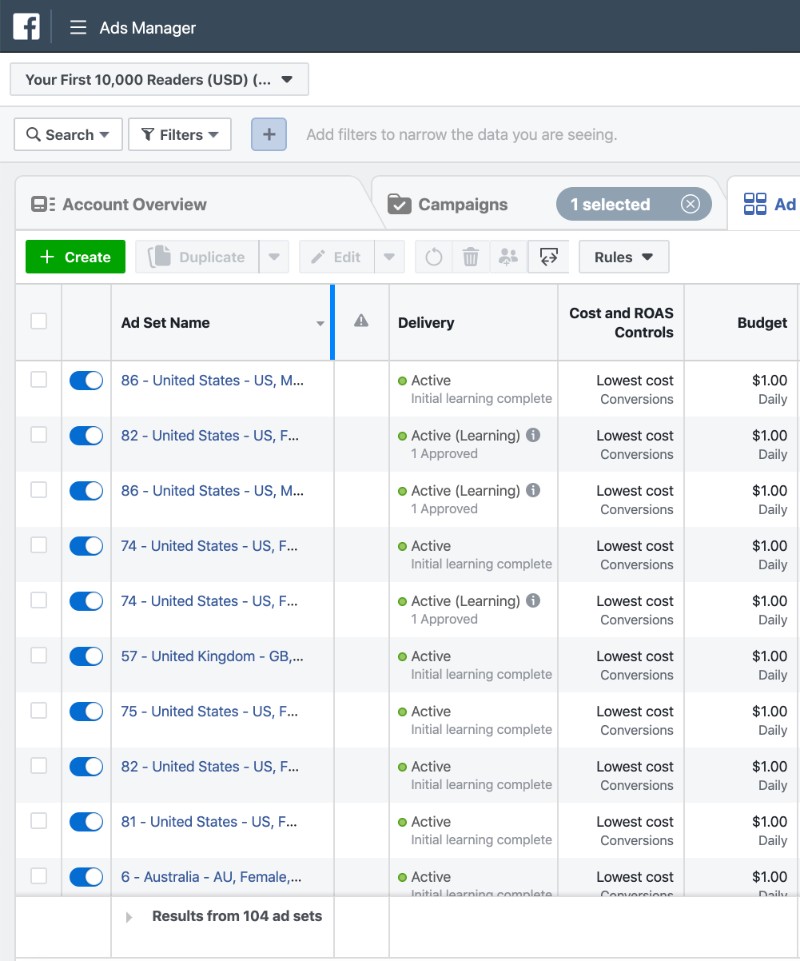This screenshot has height=961, width=800.
Task: Click the warning triangle column header
Action: (361, 321)
